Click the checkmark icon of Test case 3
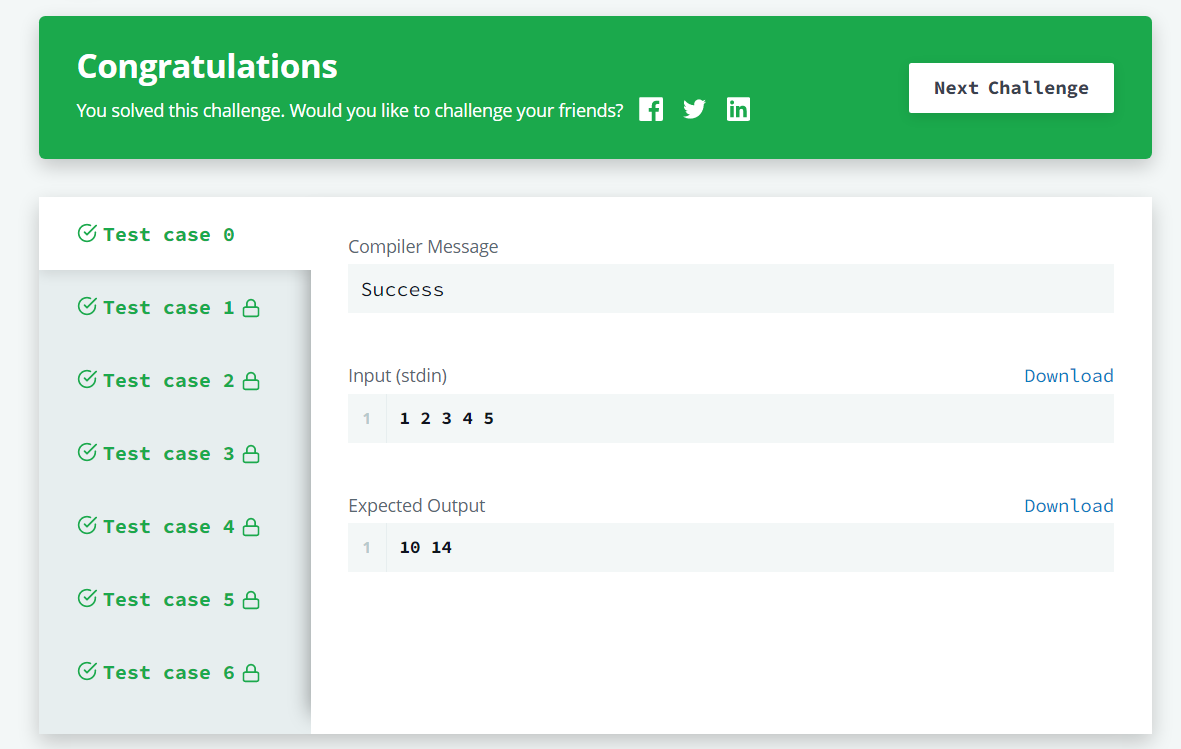 87,452
